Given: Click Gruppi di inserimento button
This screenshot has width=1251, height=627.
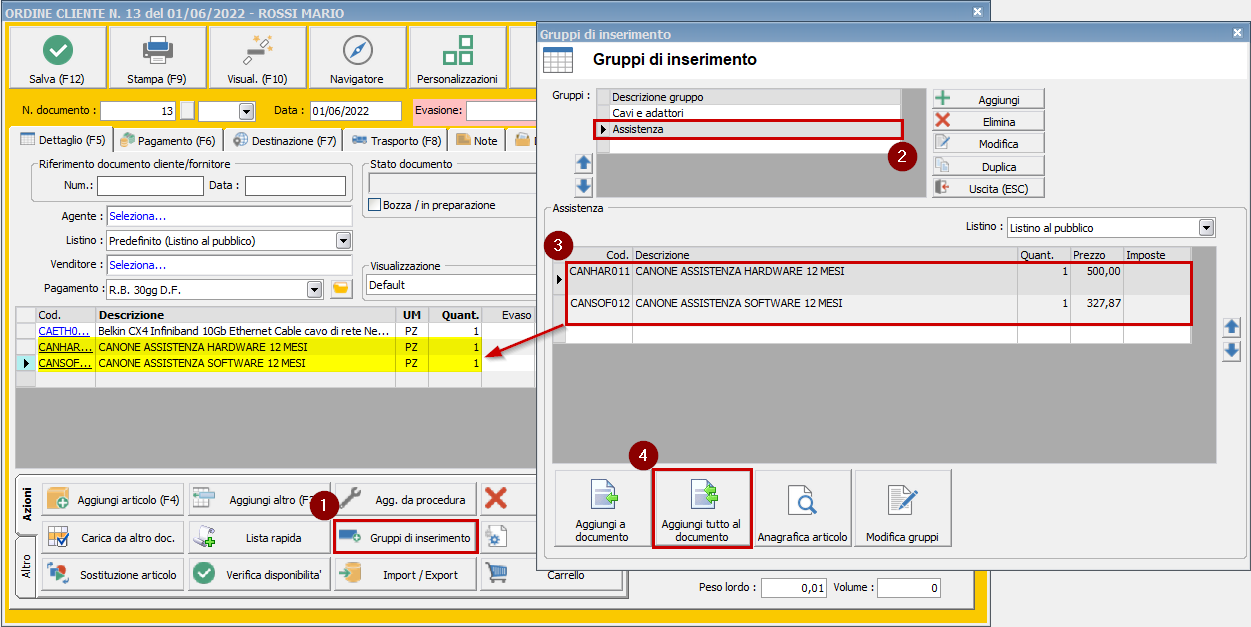Looking at the screenshot, I should [405, 537].
